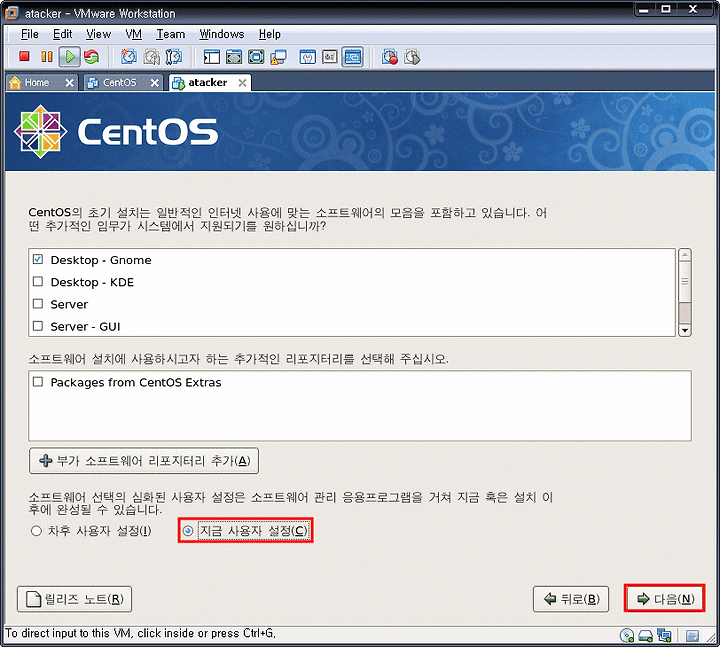Open the snapshot manager wrench icon
720x647 pixels.
174,57
